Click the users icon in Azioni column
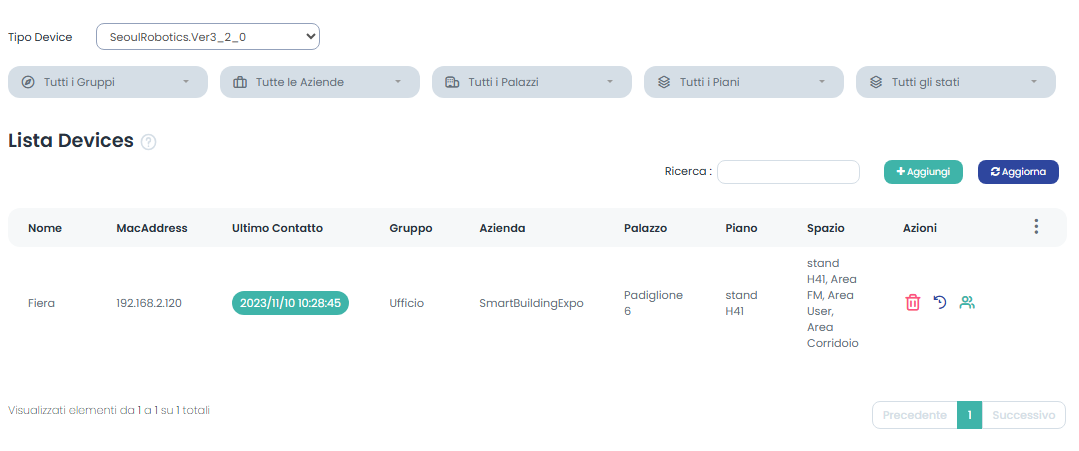Screen dimensions: 1079x451 [967, 302]
